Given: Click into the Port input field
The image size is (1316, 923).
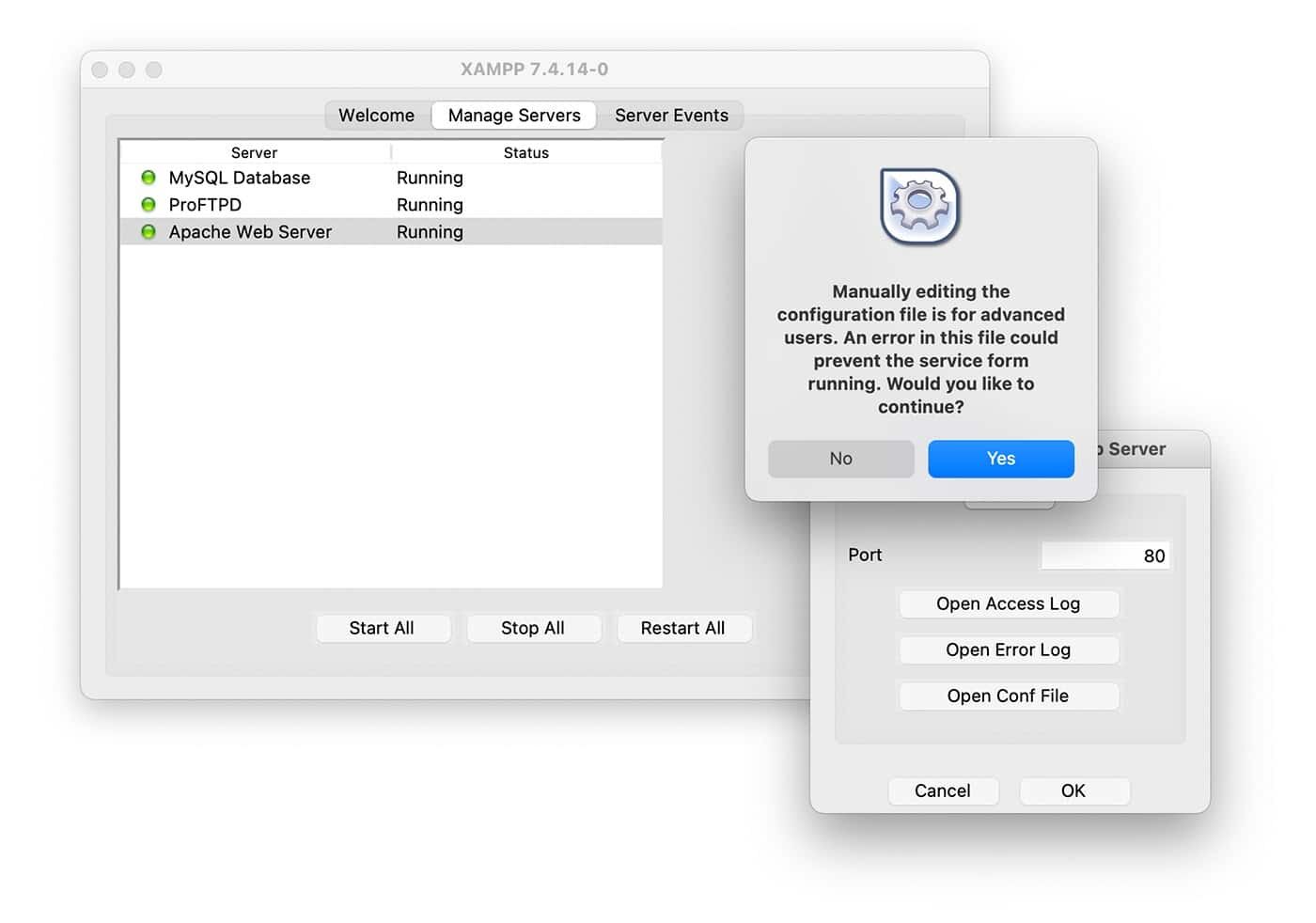Looking at the screenshot, I should [1104, 555].
